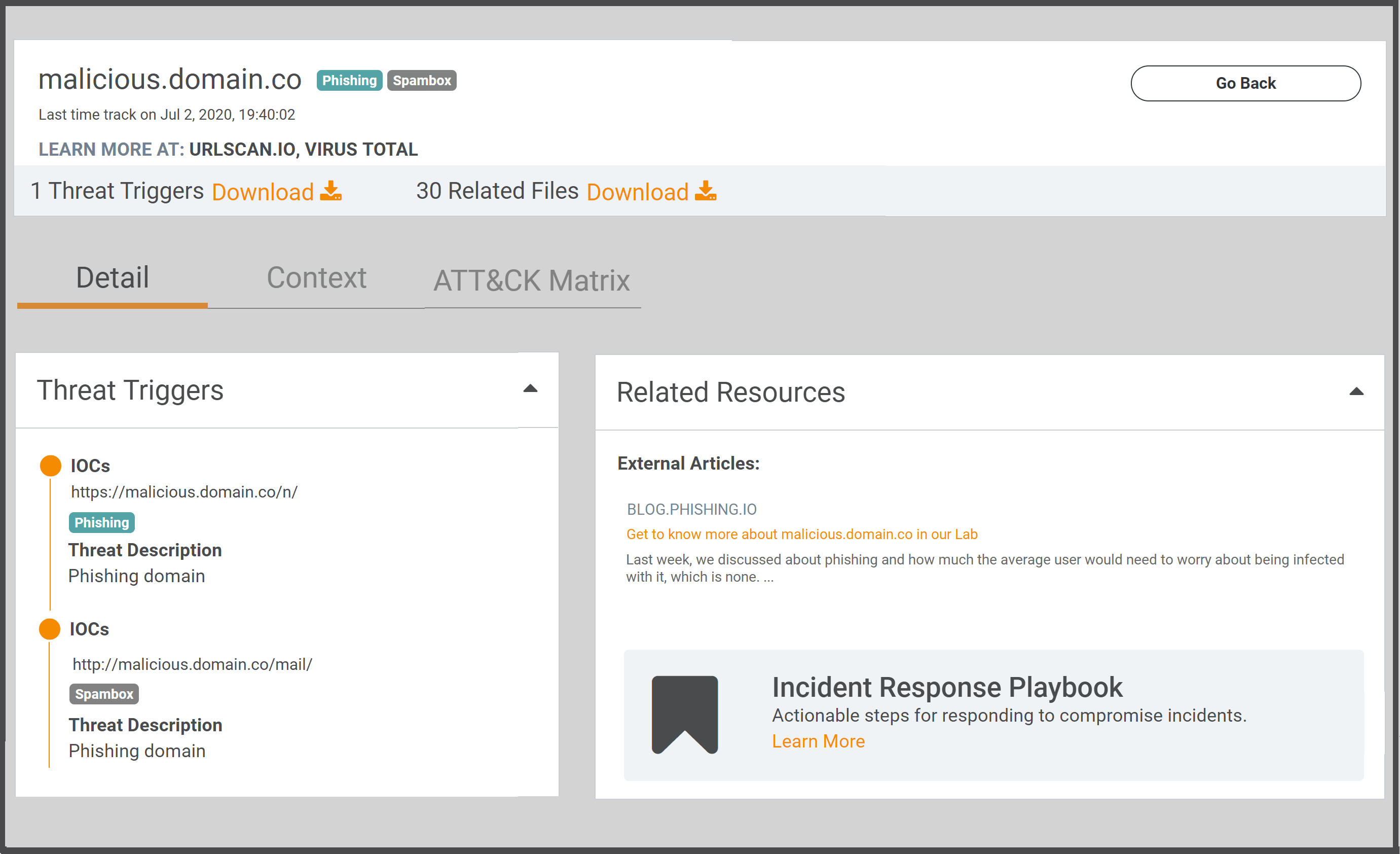This screenshot has height=854, width=1400.
Task: Click the Threat Triggers download icon
Action: click(x=330, y=191)
